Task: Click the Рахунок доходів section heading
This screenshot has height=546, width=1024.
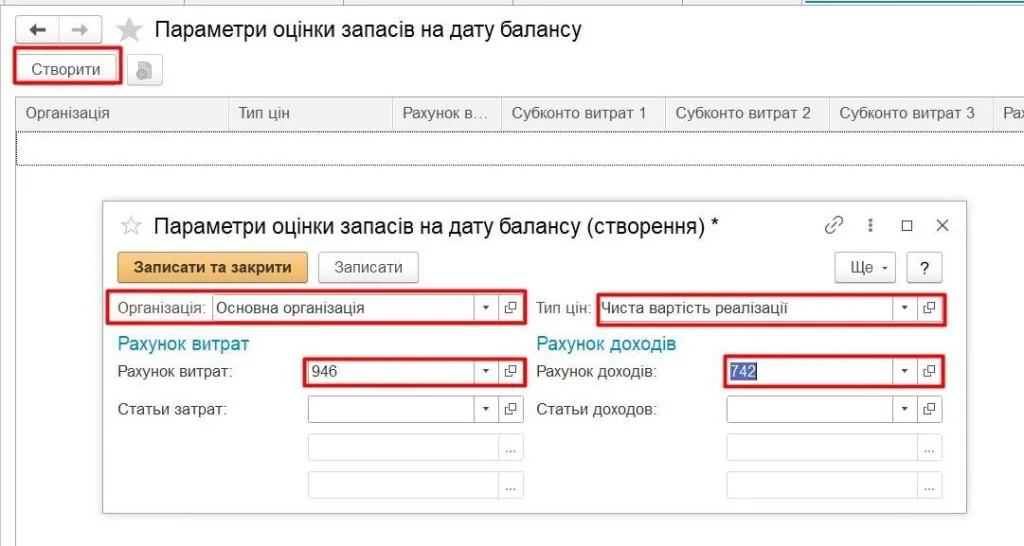Action: point(606,344)
